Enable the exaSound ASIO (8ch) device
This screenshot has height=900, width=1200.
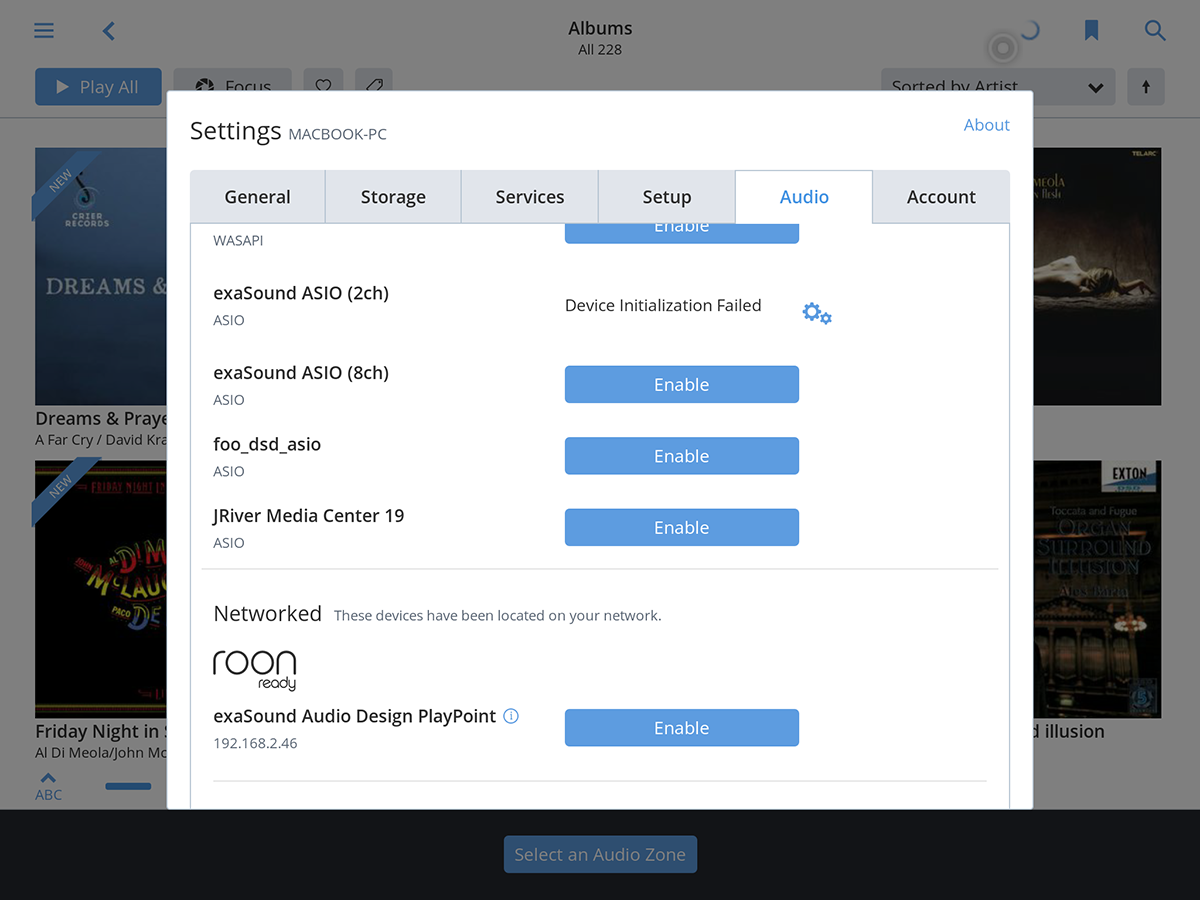coord(682,385)
